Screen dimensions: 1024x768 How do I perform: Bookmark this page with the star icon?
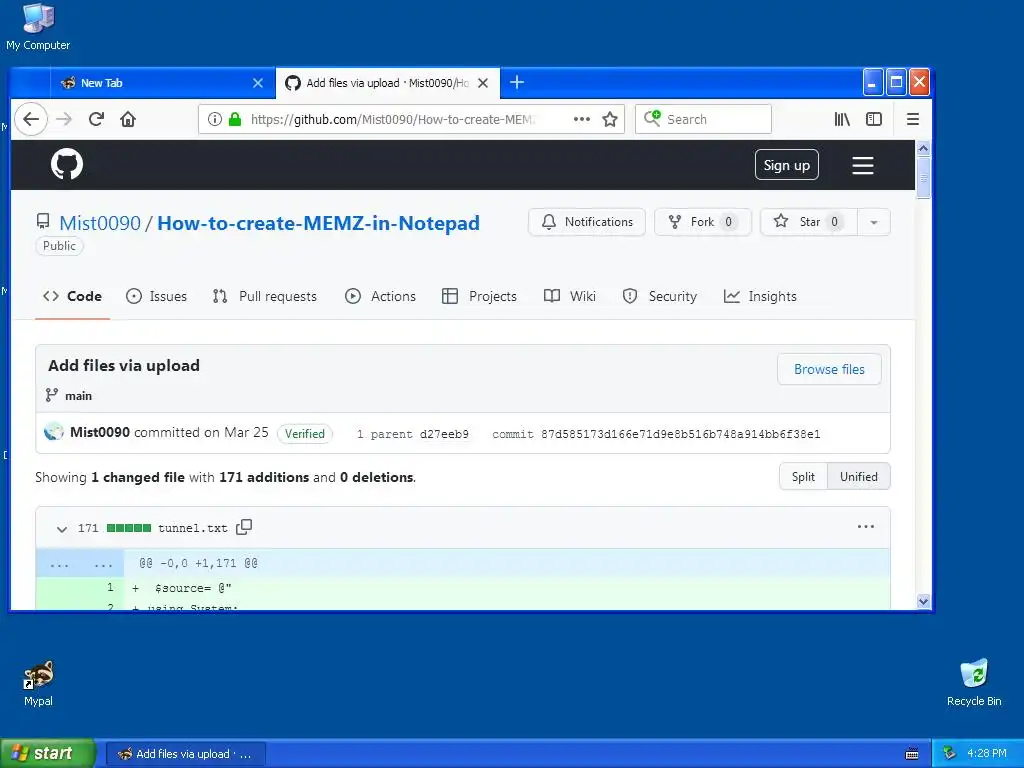pyautogui.click(x=610, y=119)
